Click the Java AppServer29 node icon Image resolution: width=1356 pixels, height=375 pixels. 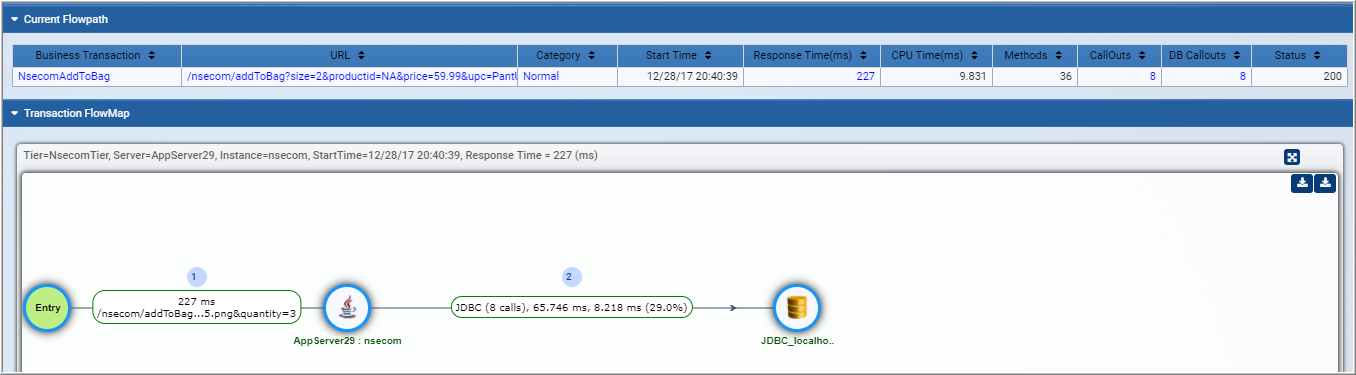click(x=347, y=308)
